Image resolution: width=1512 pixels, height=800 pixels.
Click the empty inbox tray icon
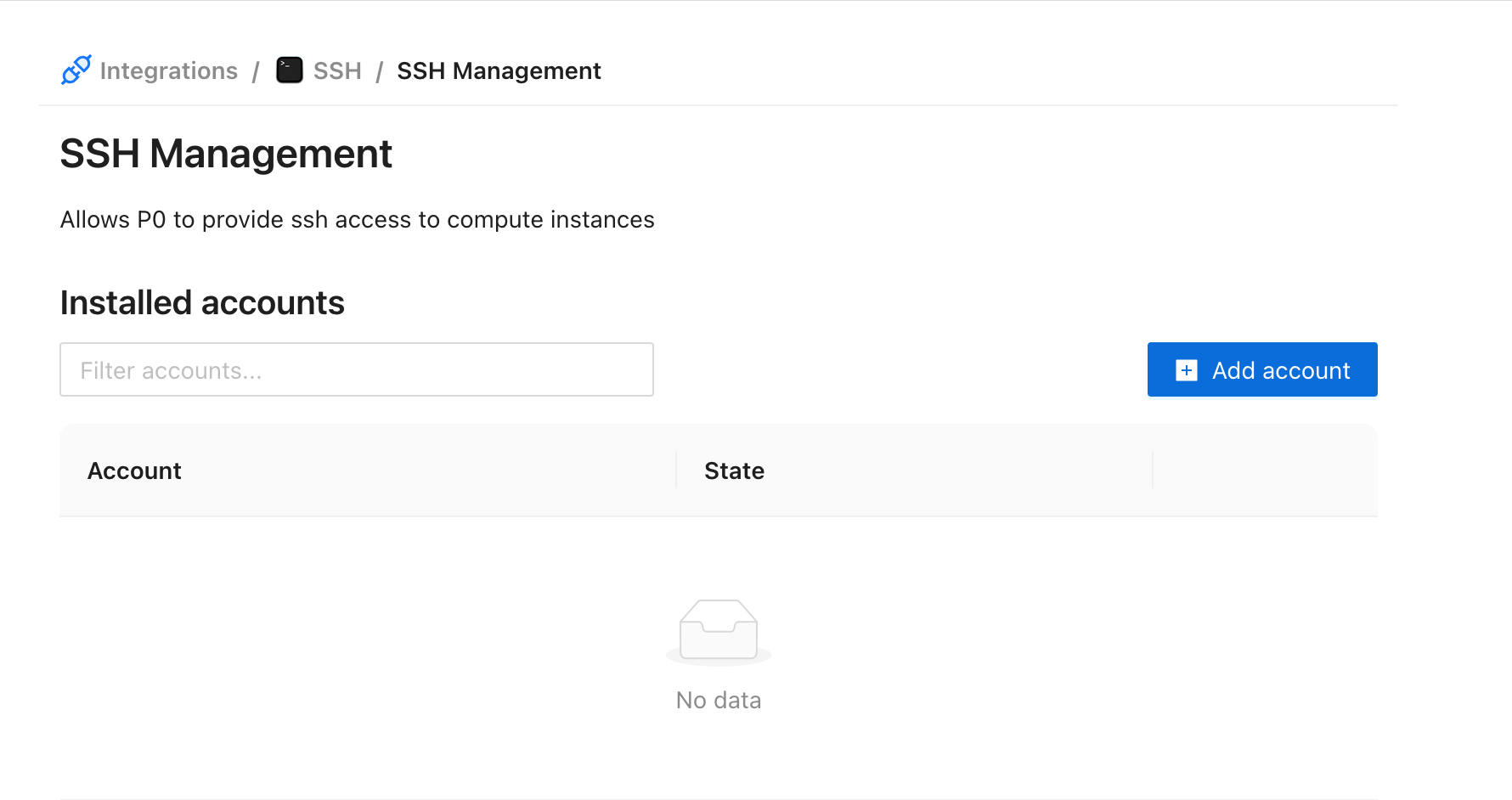tap(719, 630)
